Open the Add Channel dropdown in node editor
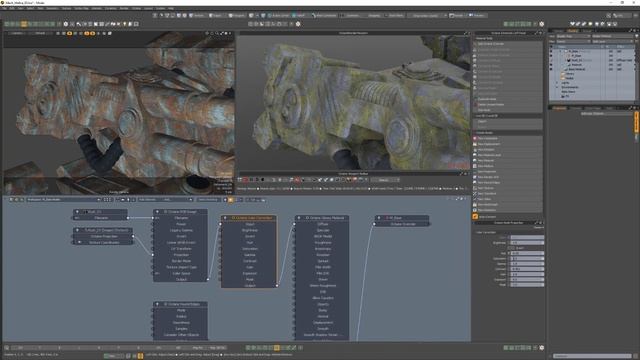640x360 pixels. (x=165, y=200)
